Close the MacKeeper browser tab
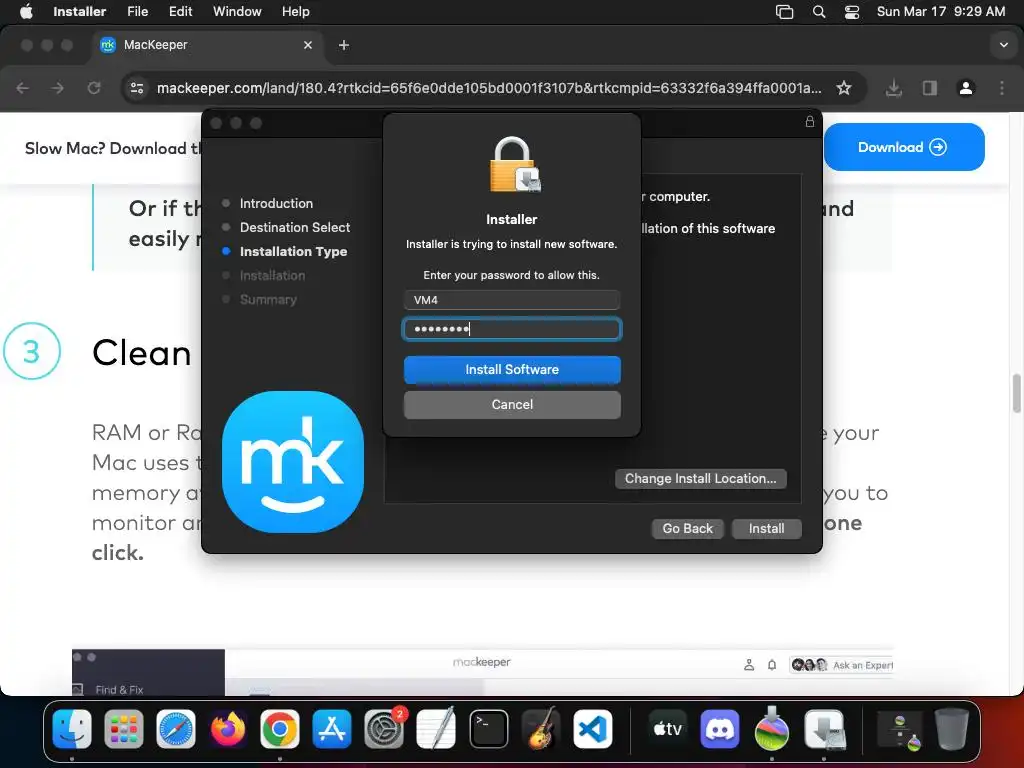Image resolution: width=1024 pixels, height=768 pixels. click(308, 45)
